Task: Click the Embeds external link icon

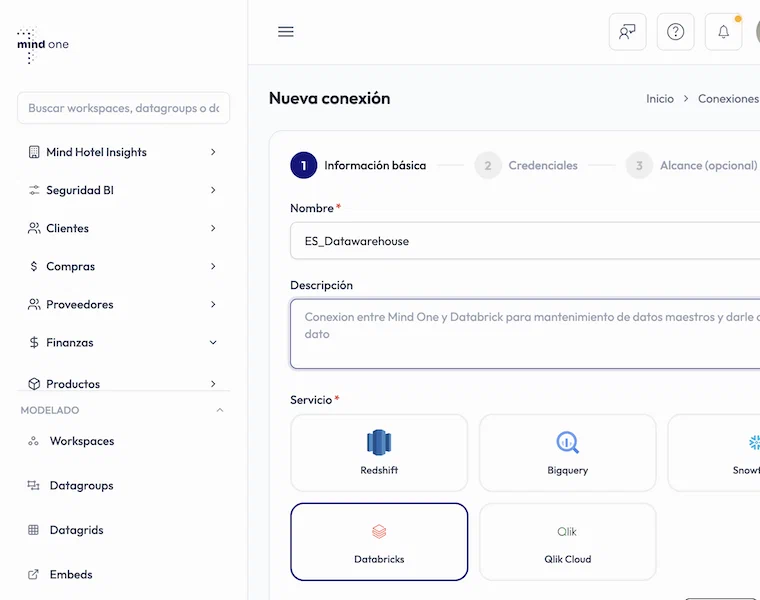Action: tap(33, 574)
